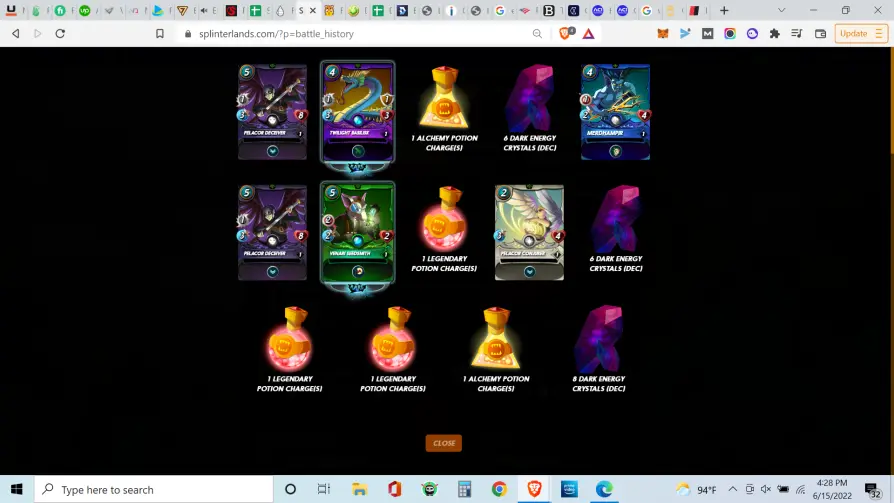Click the Brave Update button
The width and height of the screenshot is (894, 503).
(860, 34)
